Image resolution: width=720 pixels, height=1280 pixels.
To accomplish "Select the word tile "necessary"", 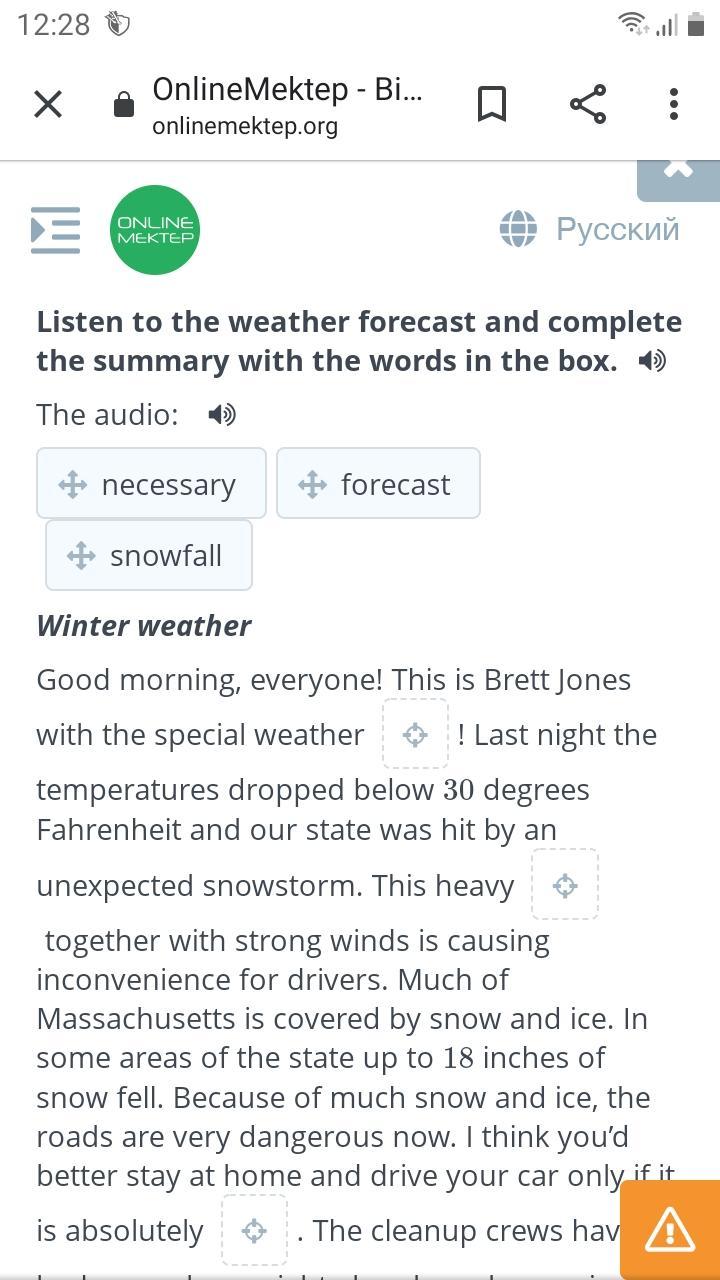I will [x=152, y=484].
